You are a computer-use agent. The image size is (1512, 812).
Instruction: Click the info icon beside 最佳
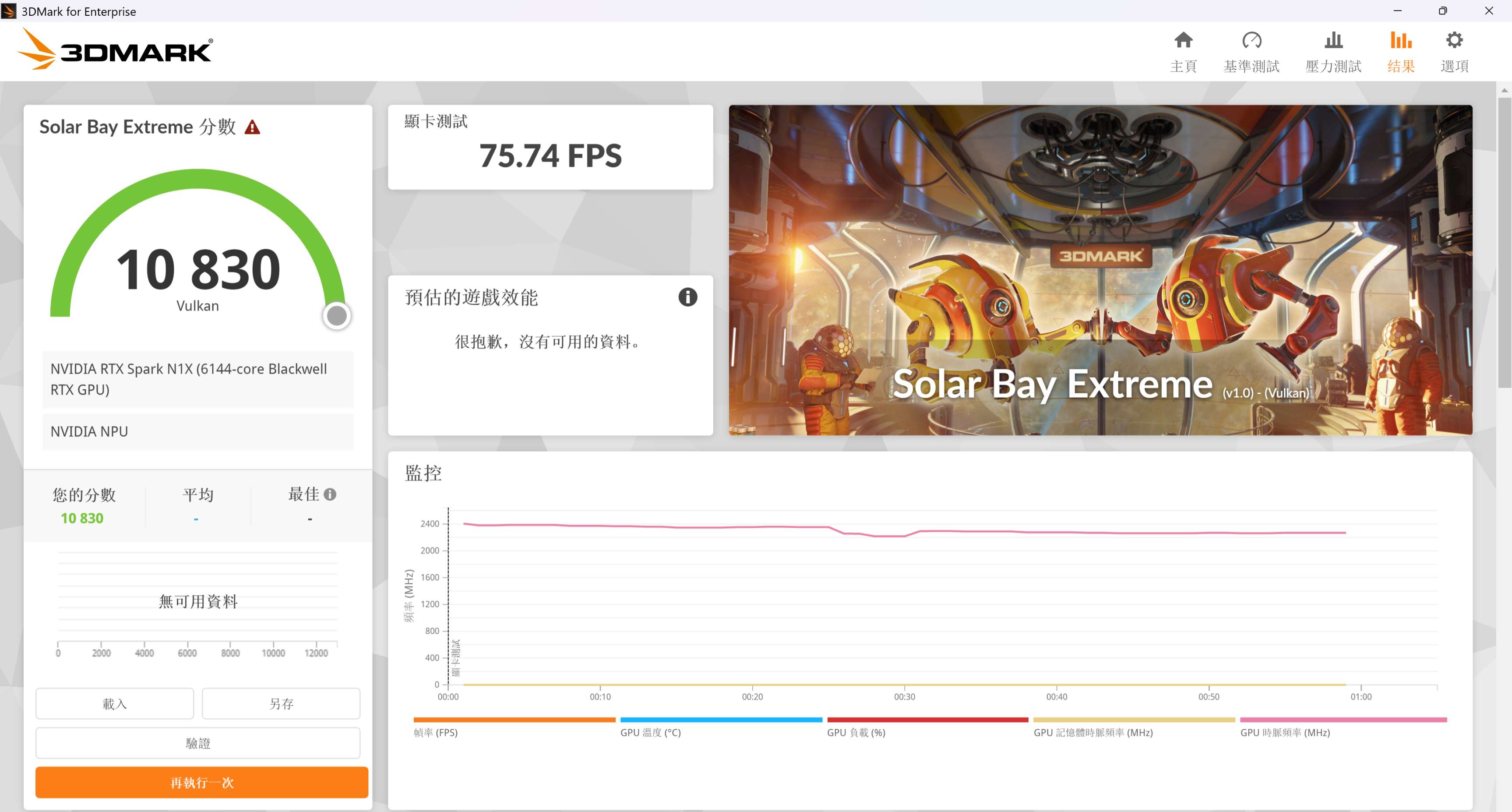[330, 494]
